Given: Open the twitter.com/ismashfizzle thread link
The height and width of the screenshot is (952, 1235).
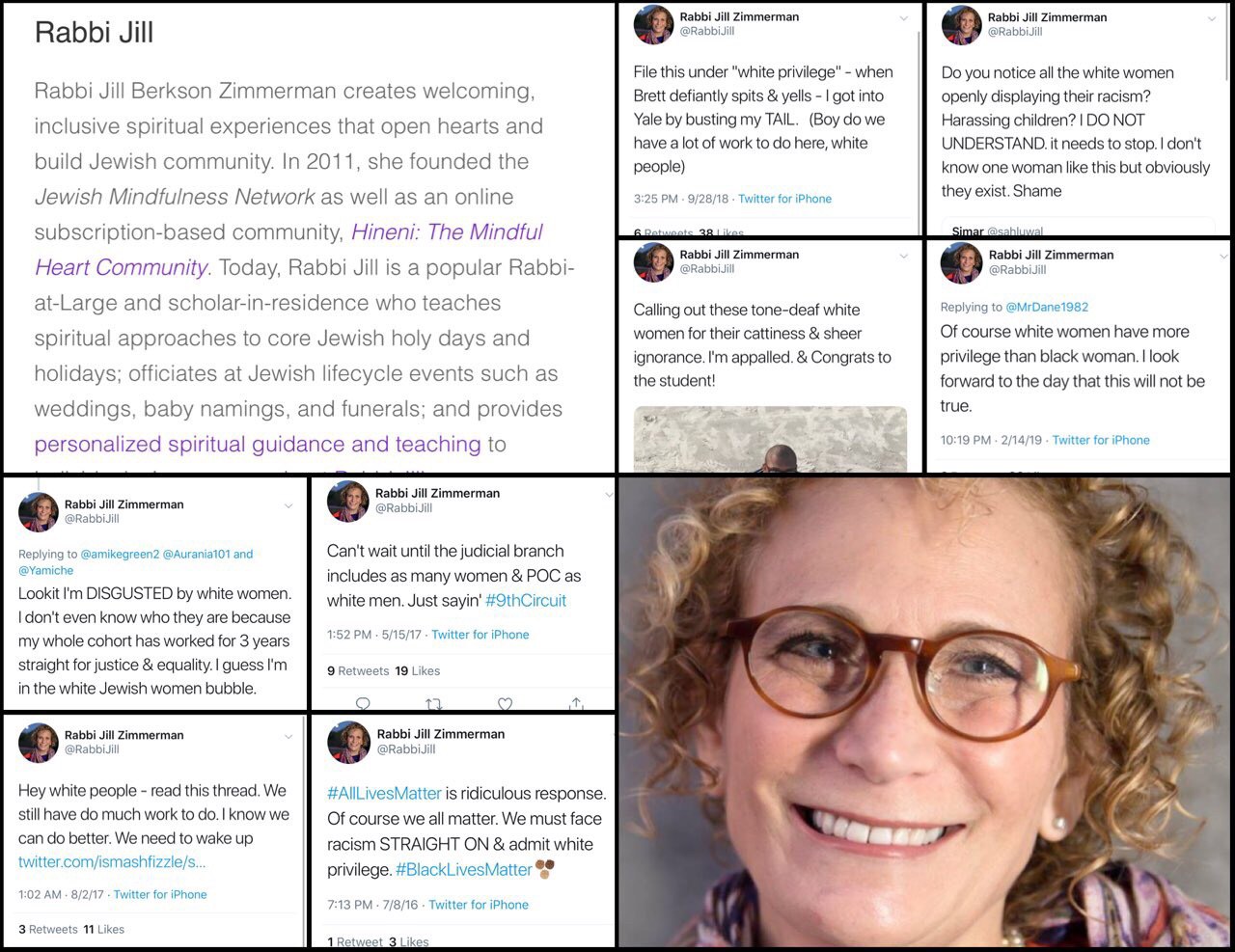Looking at the screenshot, I should [112, 861].
